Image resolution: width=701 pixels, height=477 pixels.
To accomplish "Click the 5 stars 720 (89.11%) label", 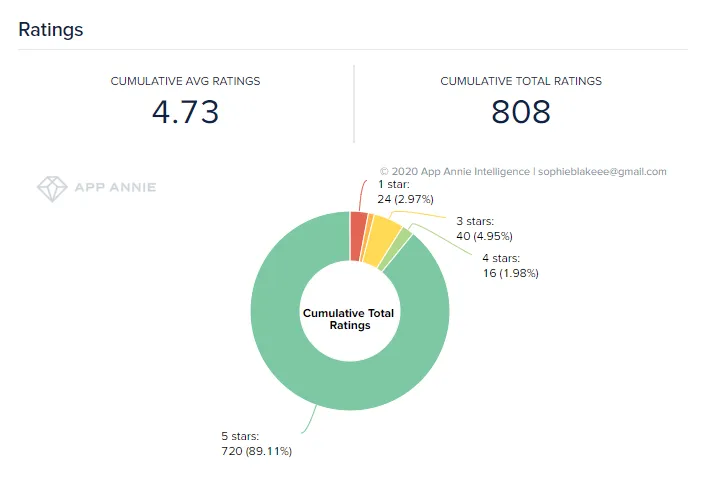I will point(257,444).
